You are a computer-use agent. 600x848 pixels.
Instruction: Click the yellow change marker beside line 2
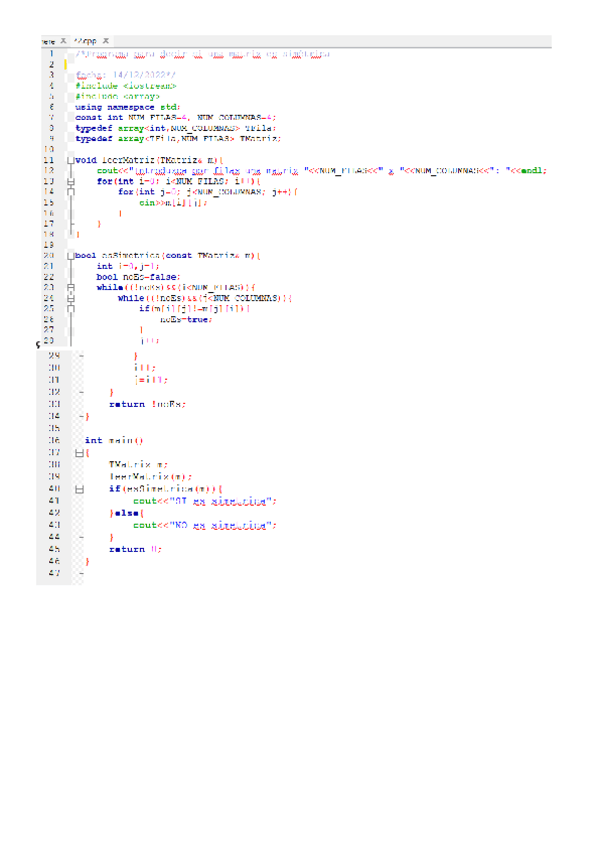pyautogui.click(x=65, y=64)
